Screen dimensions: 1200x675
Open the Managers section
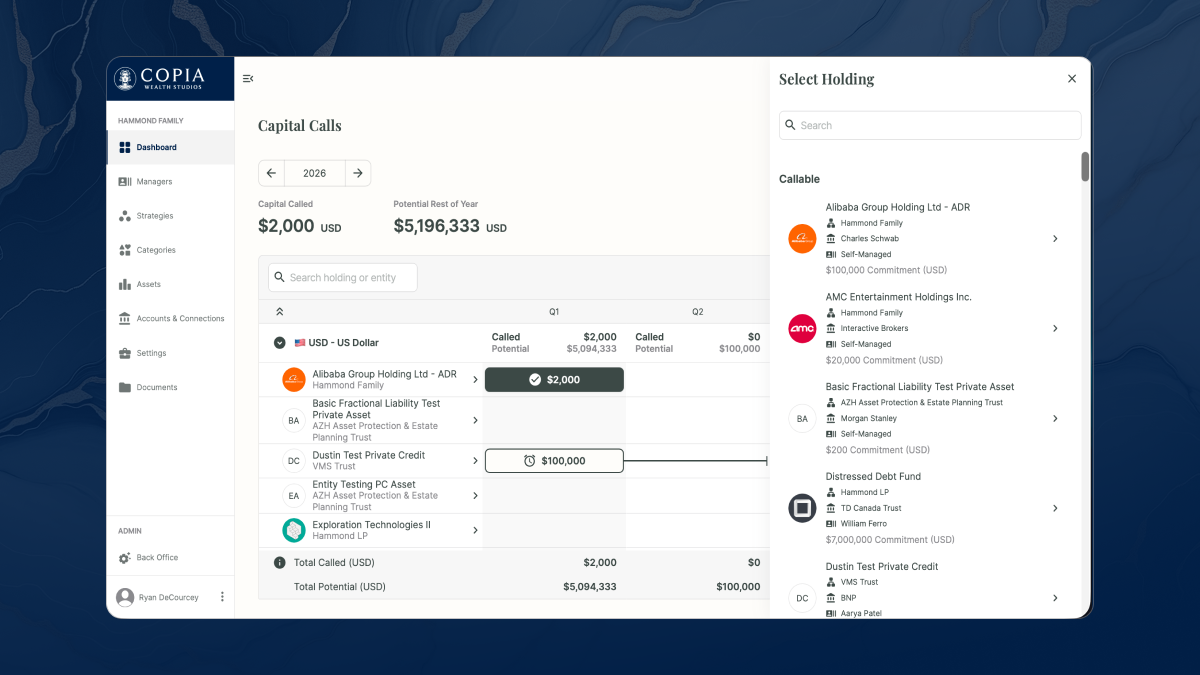[x=154, y=182]
